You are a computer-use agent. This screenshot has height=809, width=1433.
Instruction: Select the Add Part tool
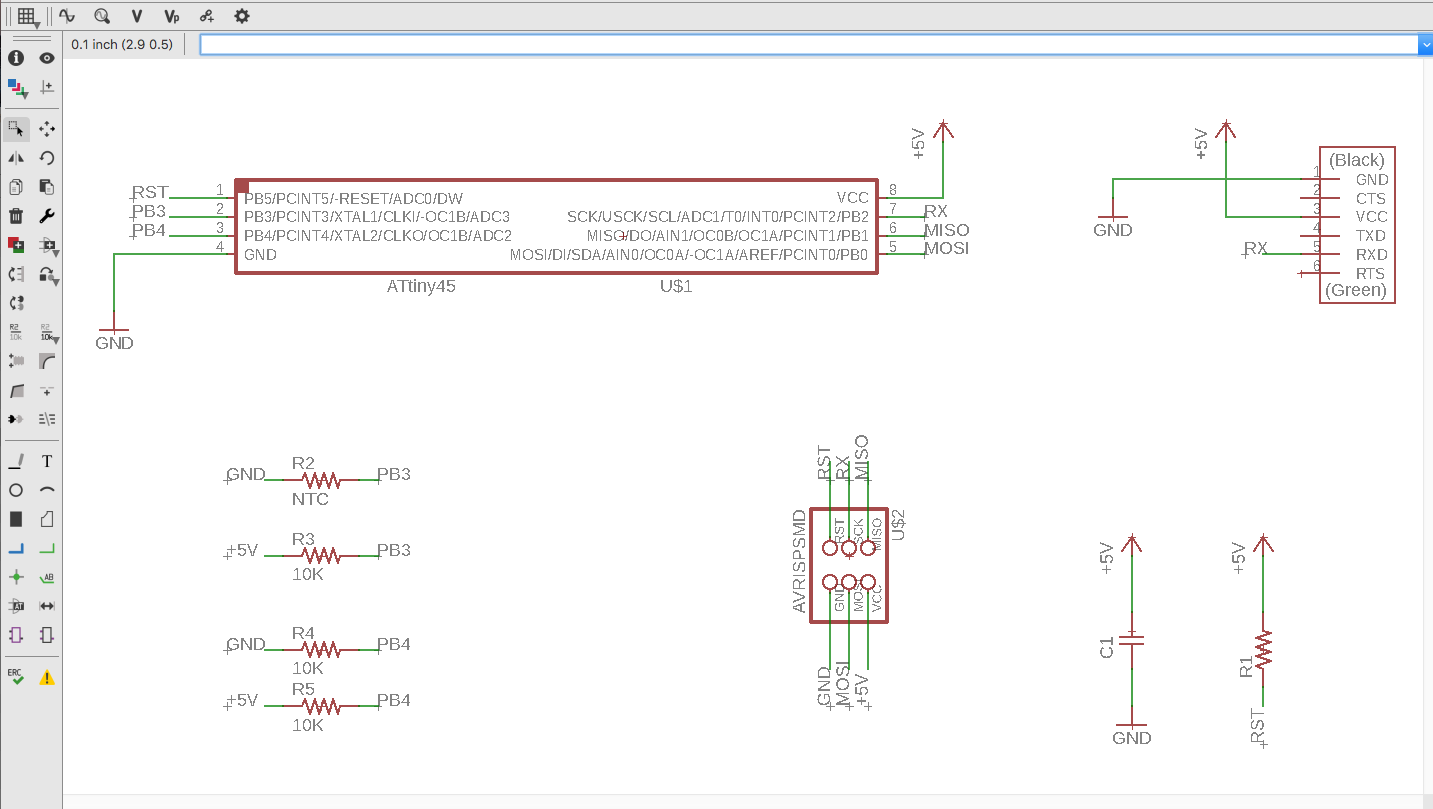coord(16,245)
